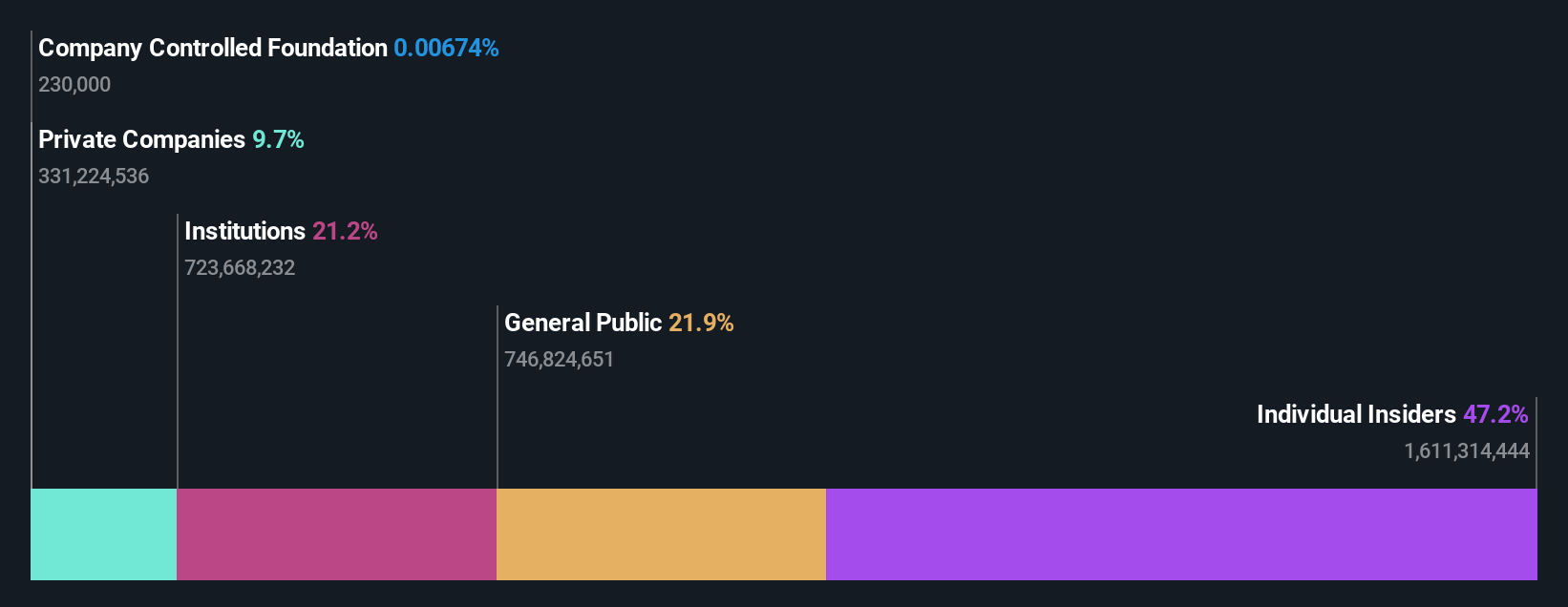
Task: Click the 47.2% percentage value
Action: tap(1495, 414)
